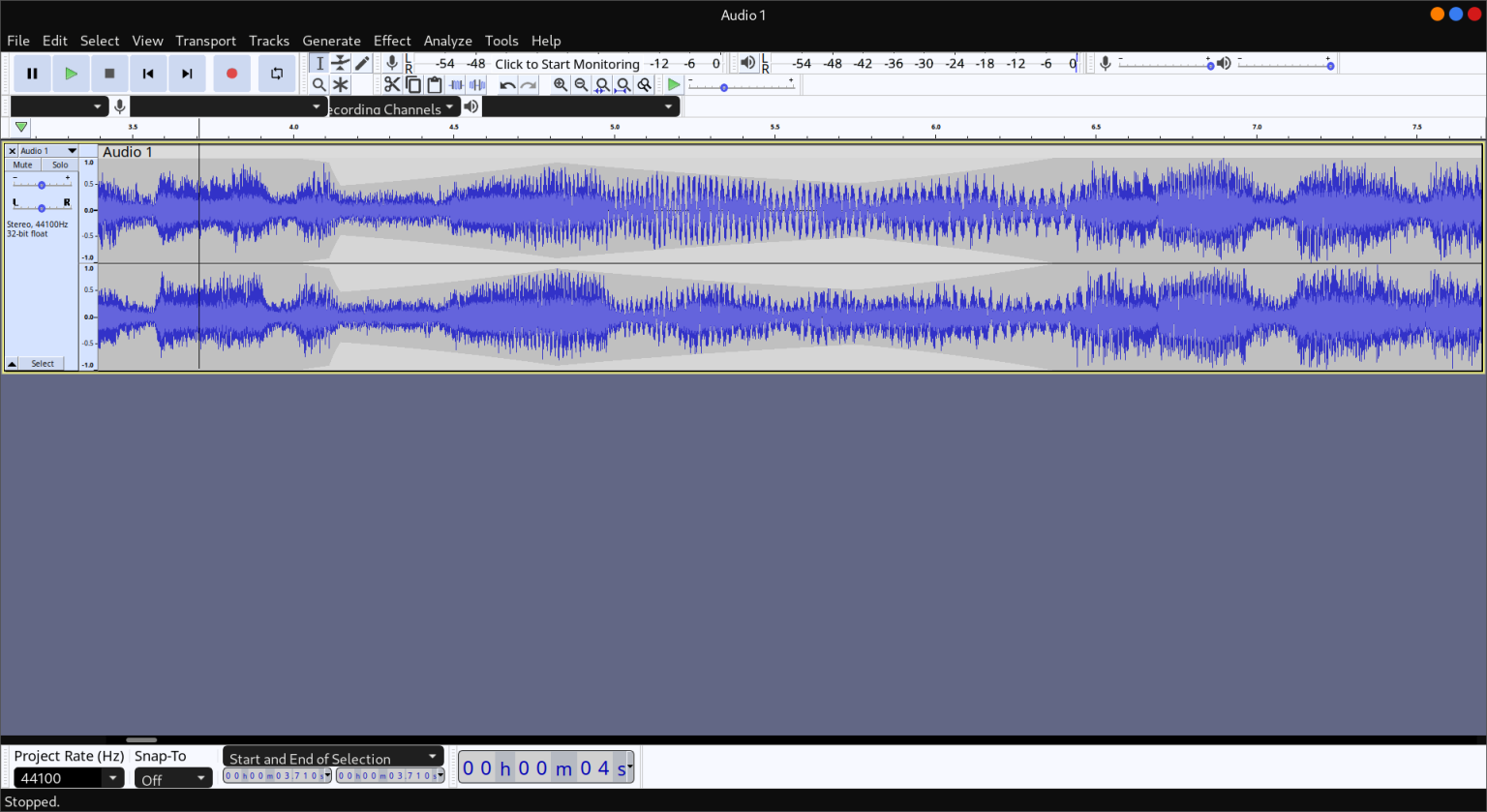Select the Multi-tool
The height and width of the screenshot is (812, 1487).
tap(341, 84)
